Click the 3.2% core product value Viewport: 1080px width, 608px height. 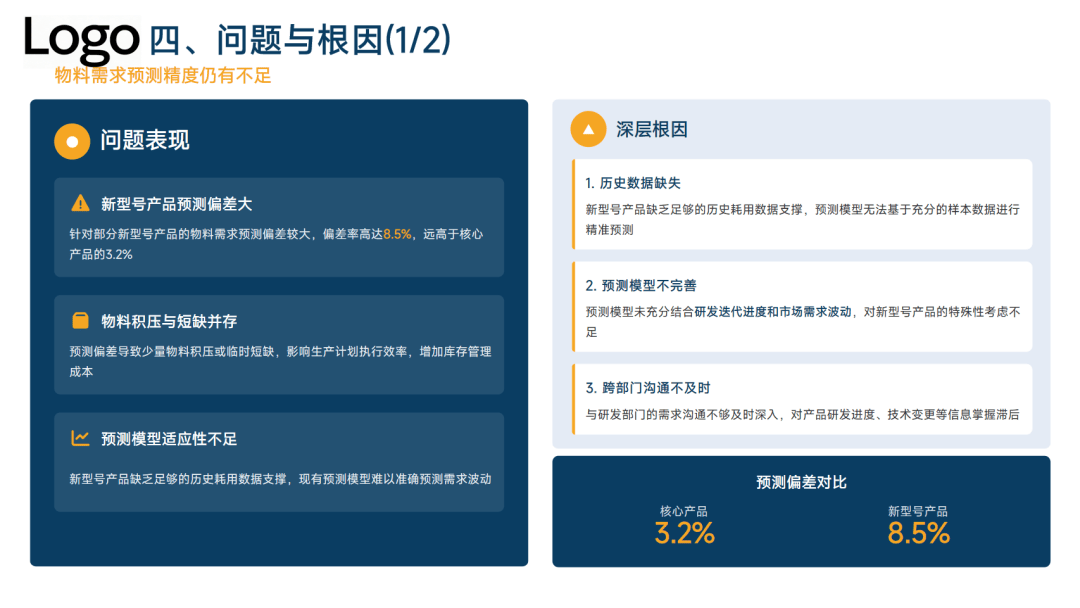685,534
